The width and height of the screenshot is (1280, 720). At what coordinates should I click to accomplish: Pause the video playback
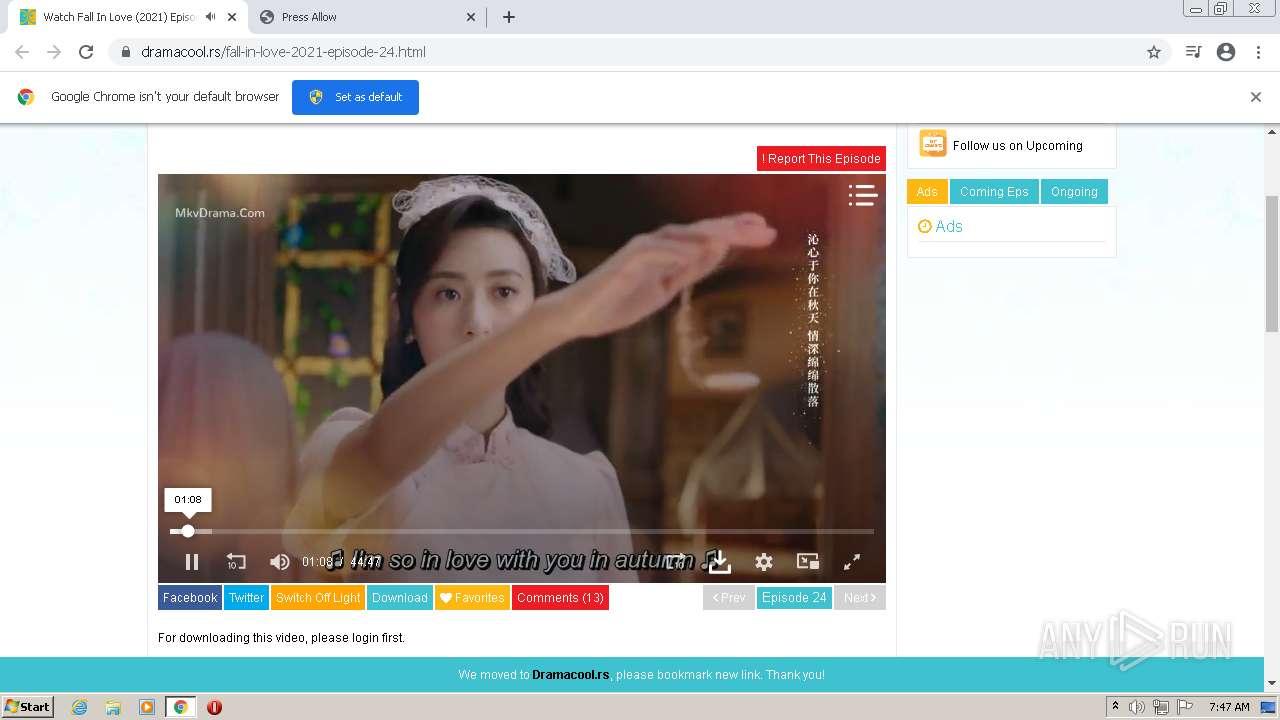(192, 562)
